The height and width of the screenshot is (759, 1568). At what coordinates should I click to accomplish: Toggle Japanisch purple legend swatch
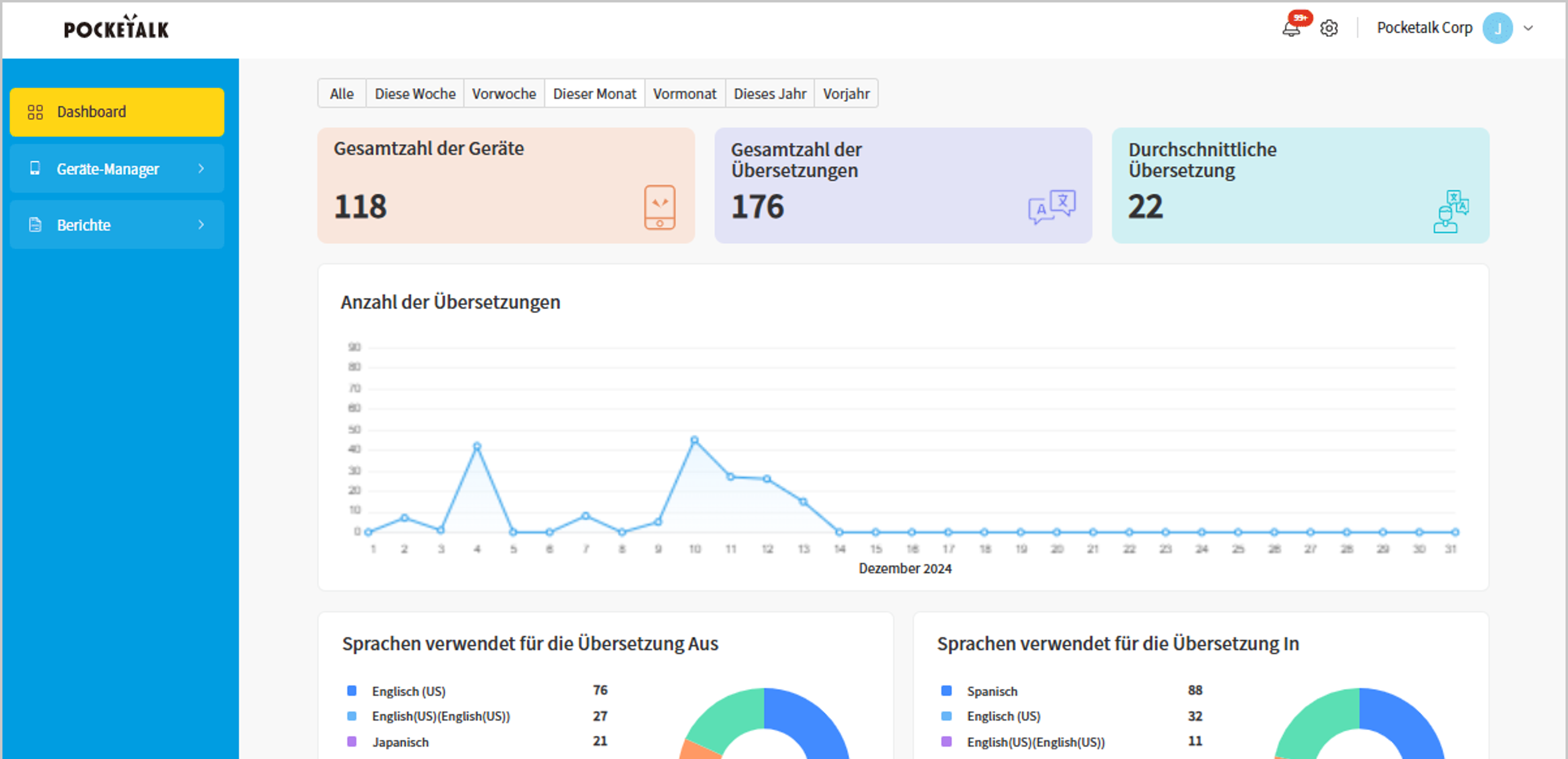tap(352, 741)
